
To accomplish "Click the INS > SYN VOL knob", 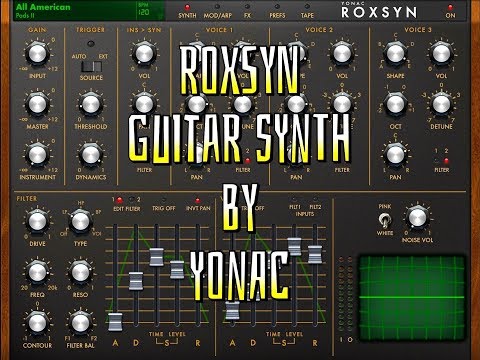I will (144, 53).
